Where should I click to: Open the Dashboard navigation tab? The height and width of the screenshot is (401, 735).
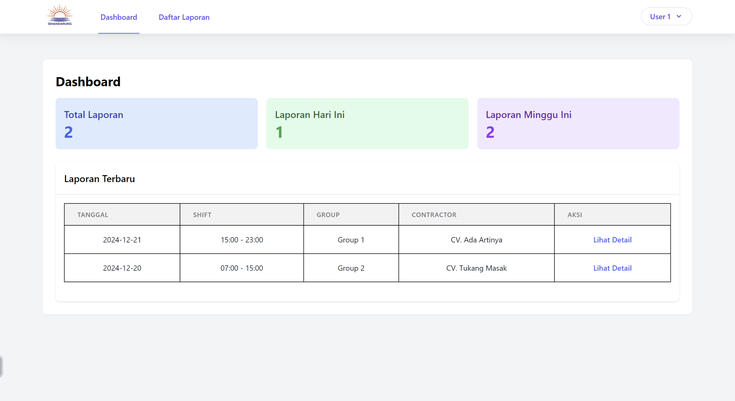(119, 17)
